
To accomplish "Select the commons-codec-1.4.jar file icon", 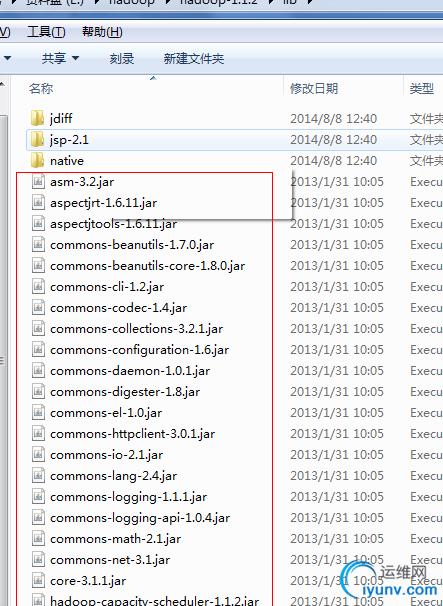I will [38, 307].
